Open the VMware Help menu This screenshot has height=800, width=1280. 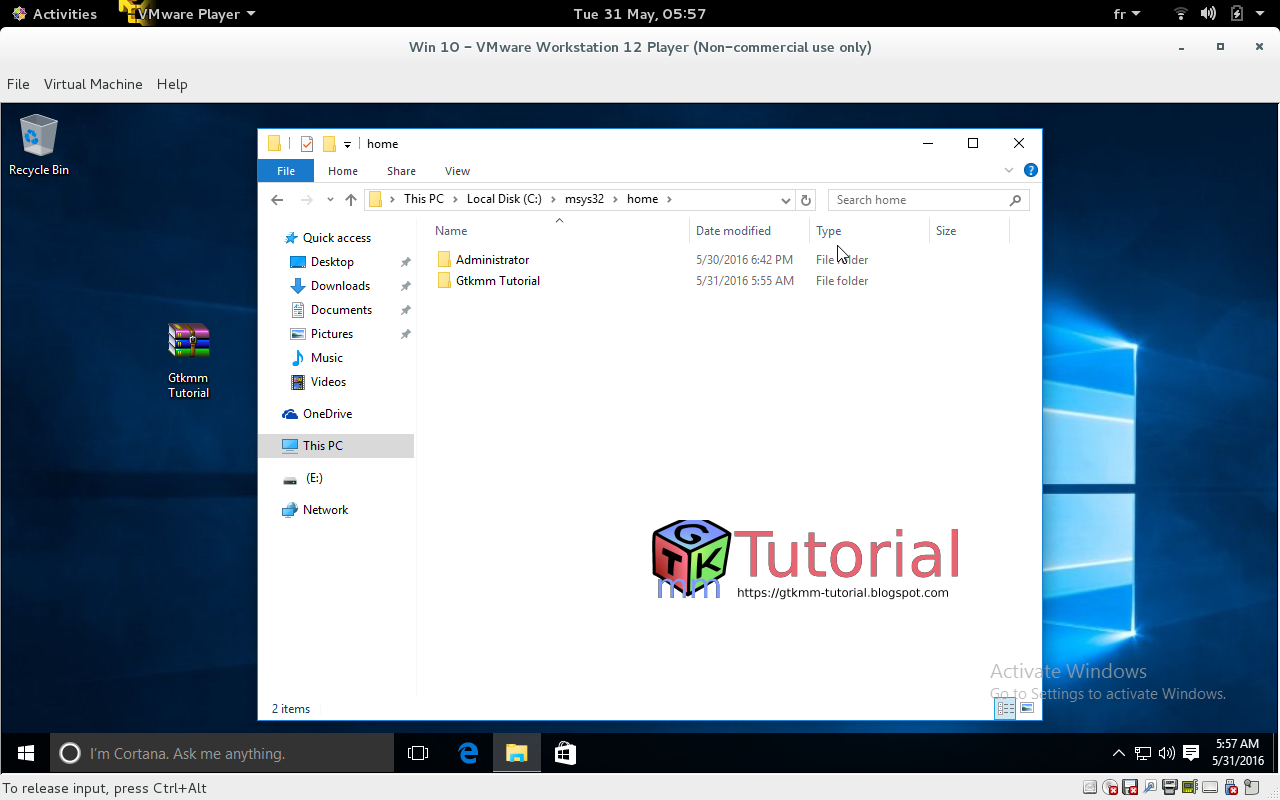click(x=172, y=84)
